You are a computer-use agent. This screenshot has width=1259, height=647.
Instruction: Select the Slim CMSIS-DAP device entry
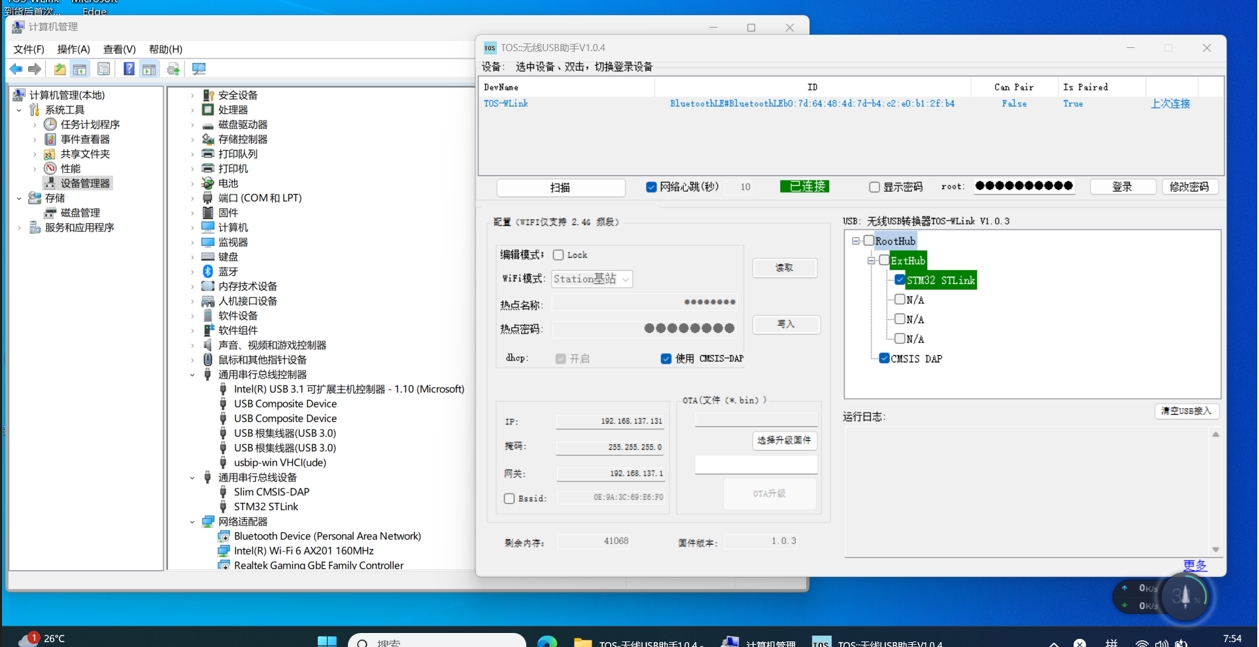[272, 492]
